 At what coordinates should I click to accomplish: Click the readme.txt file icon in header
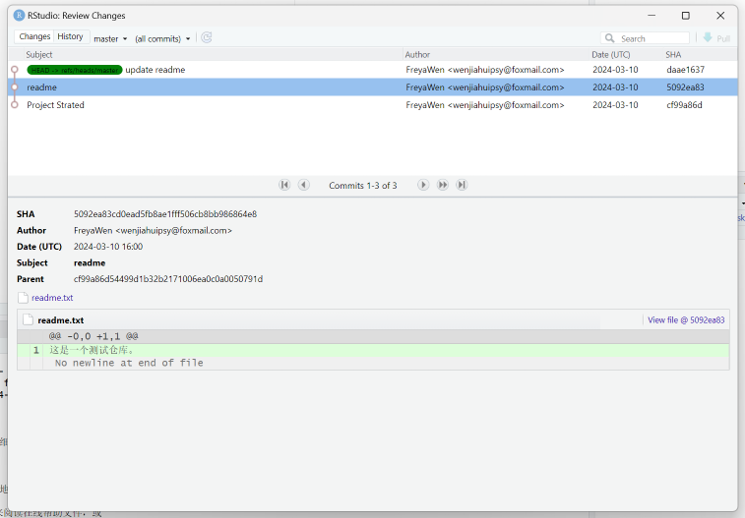[27, 320]
